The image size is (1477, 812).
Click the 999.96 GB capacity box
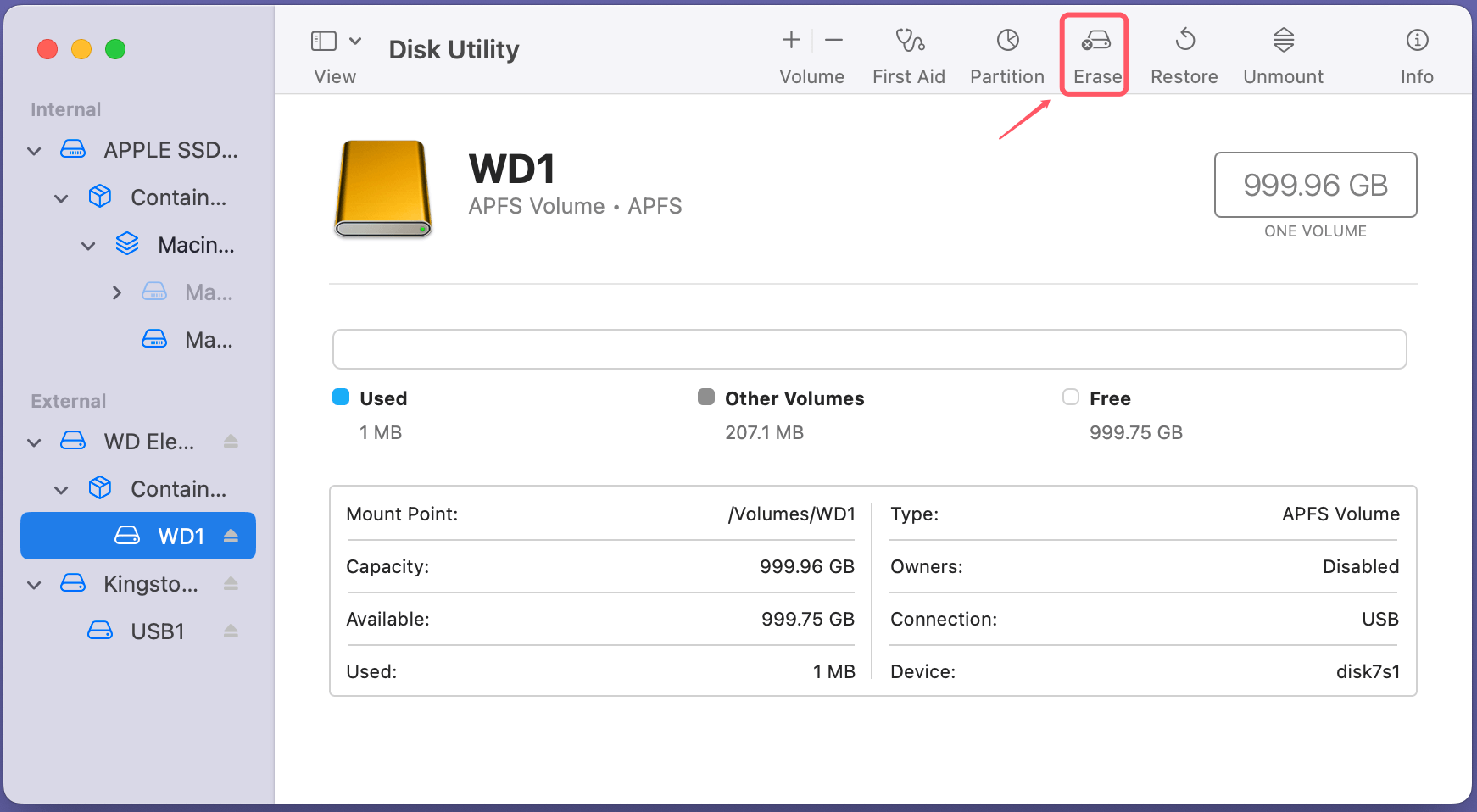1315,185
